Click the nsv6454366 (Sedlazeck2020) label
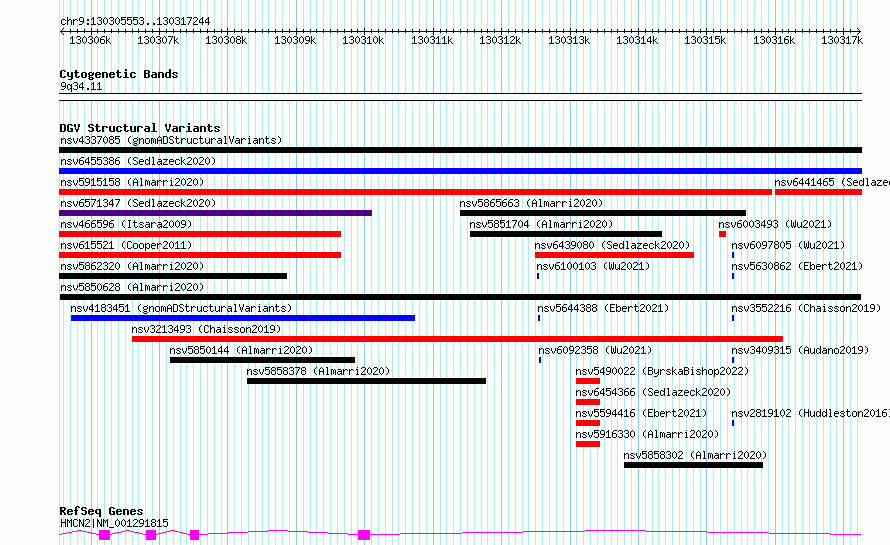 tap(653, 392)
